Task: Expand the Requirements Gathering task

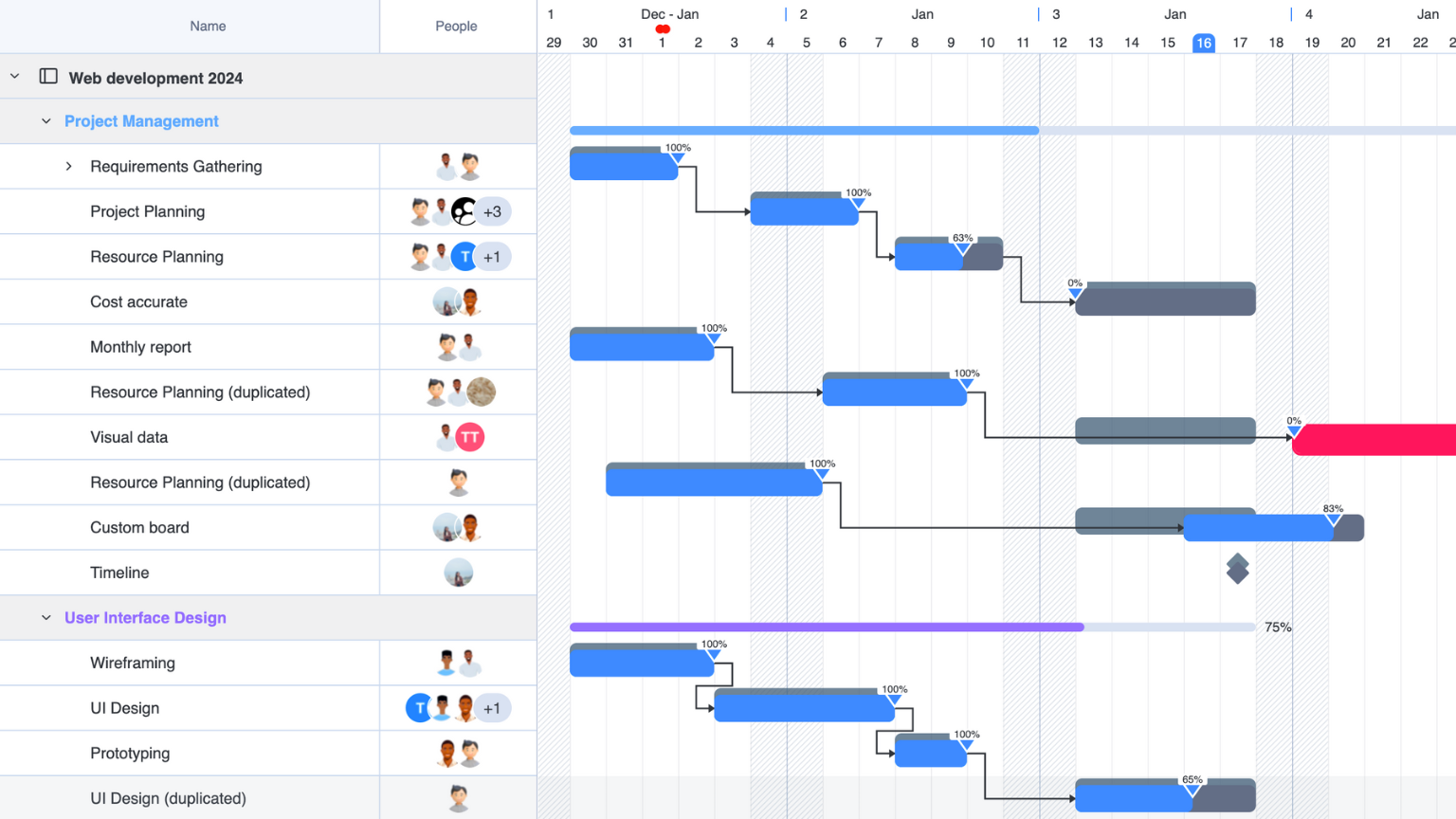Action: 69,167
